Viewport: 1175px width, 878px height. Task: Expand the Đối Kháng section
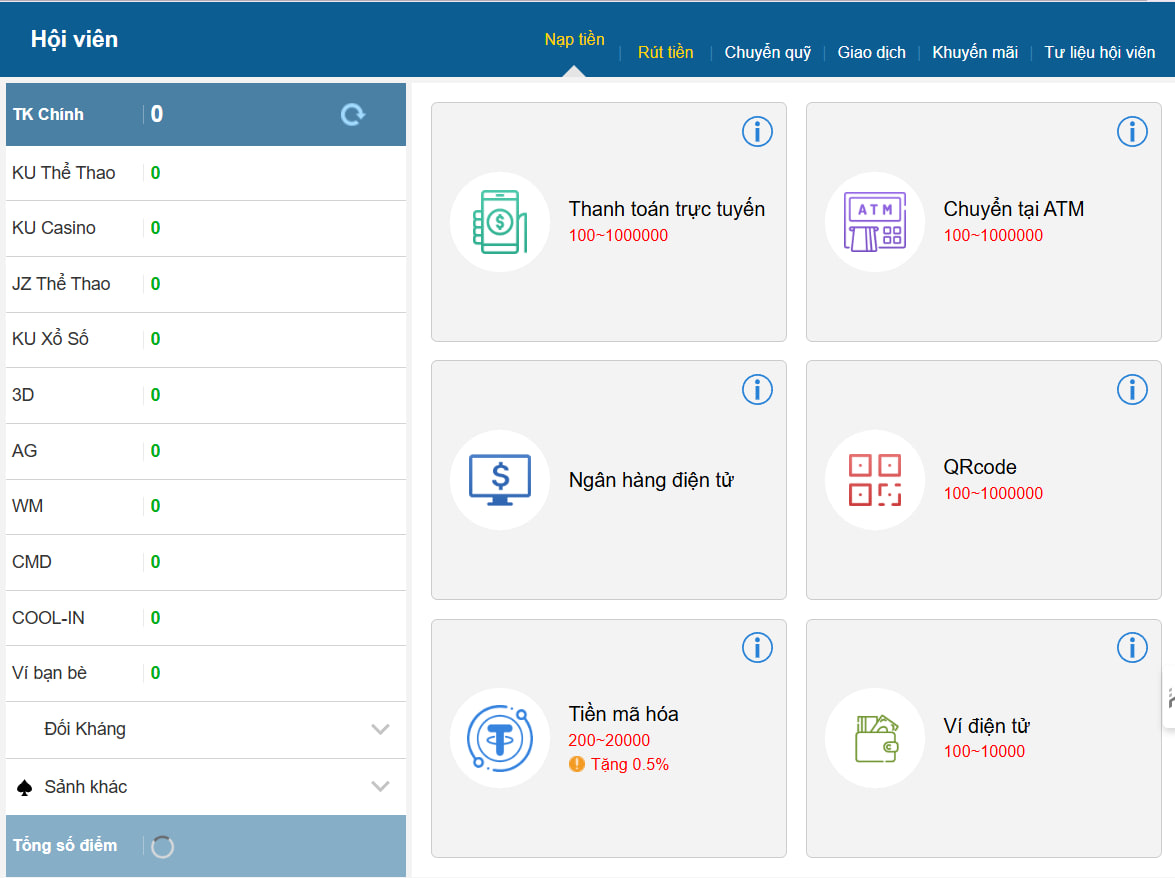click(380, 729)
